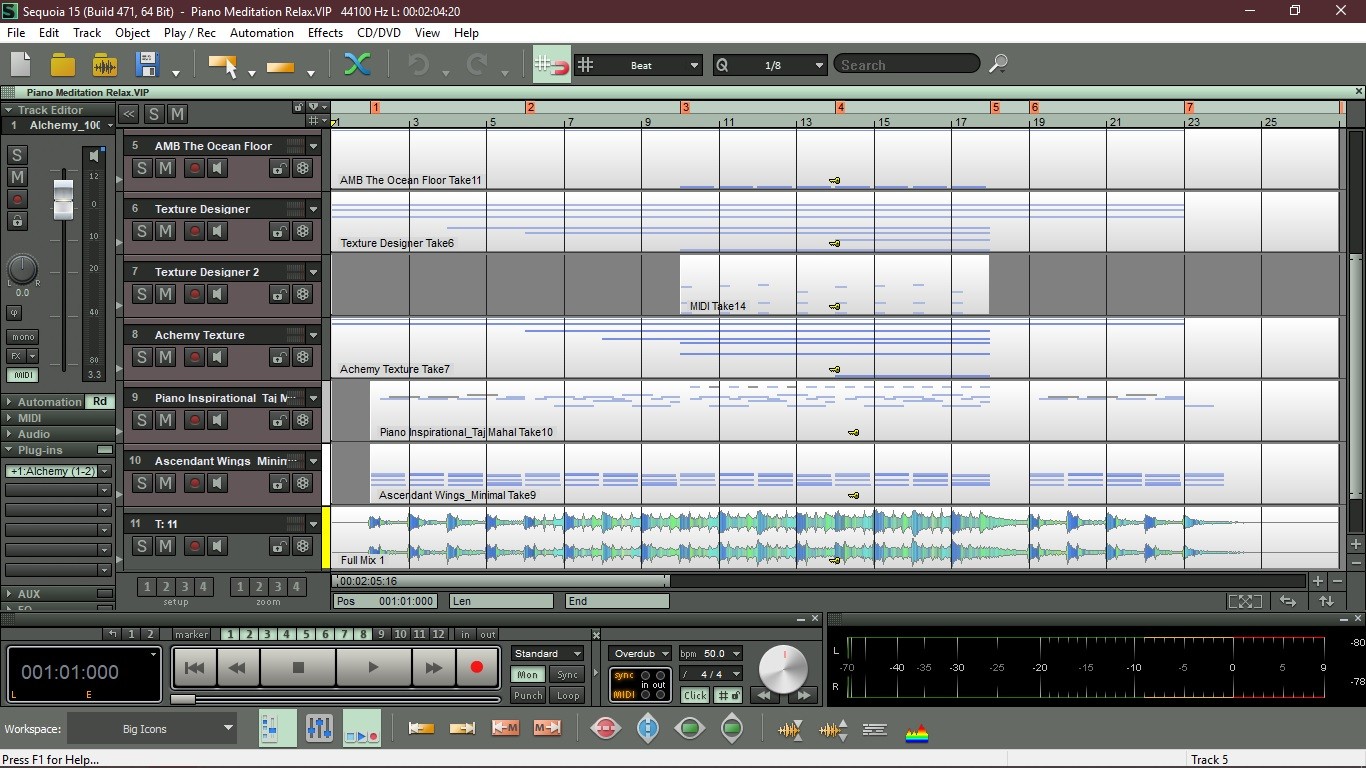Viewport: 1366px width, 768px height.
Task: Open the Track menu
Action: (87, 33)
